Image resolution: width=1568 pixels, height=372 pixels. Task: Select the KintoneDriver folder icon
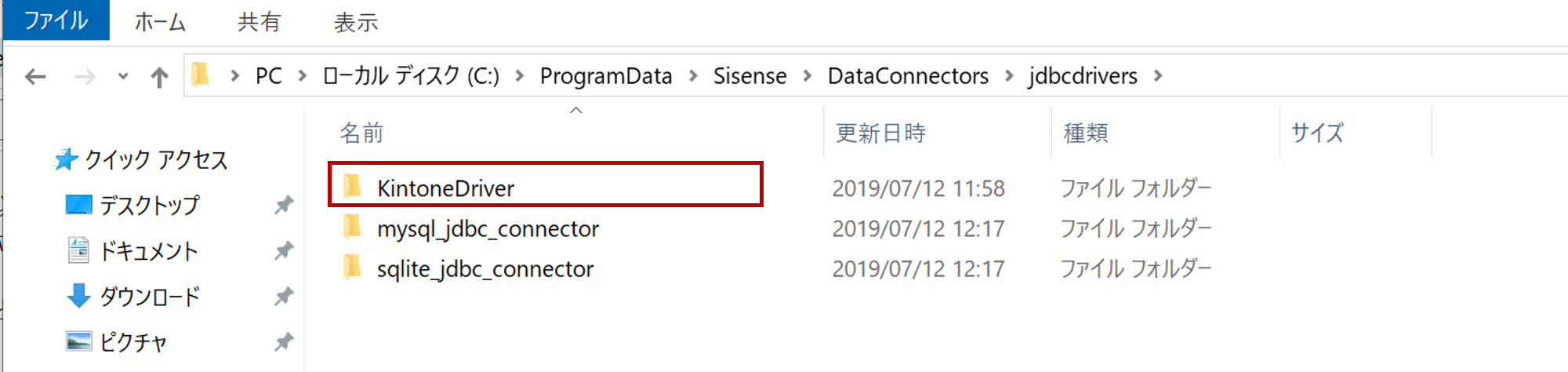pos(353,186)
